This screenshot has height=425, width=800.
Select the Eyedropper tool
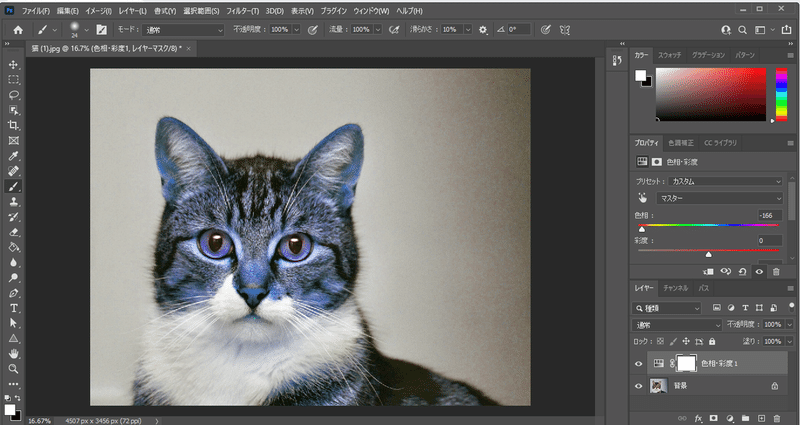point(14,156)
